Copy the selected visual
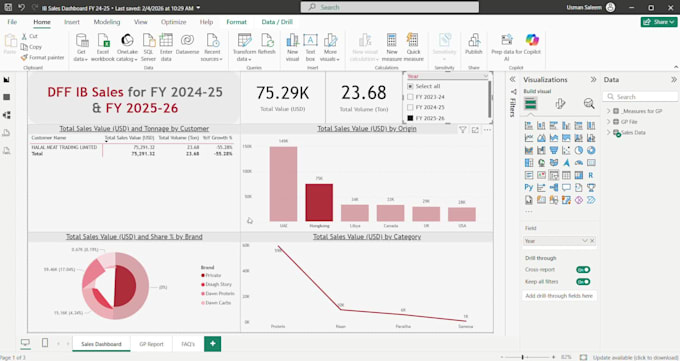Image resolution: width=680 pixels, height=361 pixels. (x=31, y=47)
